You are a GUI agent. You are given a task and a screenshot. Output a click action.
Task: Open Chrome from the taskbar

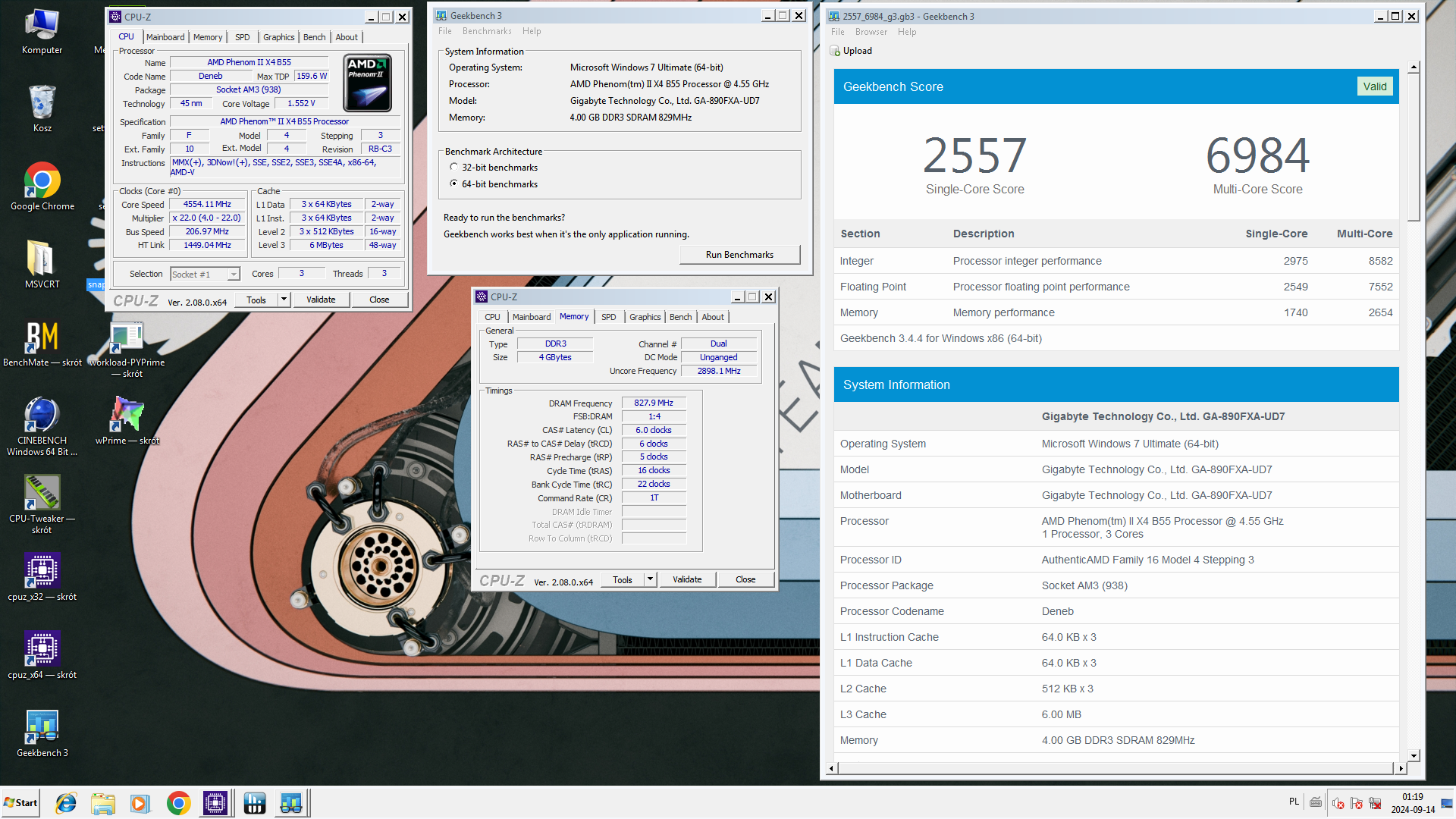[178, 803]
